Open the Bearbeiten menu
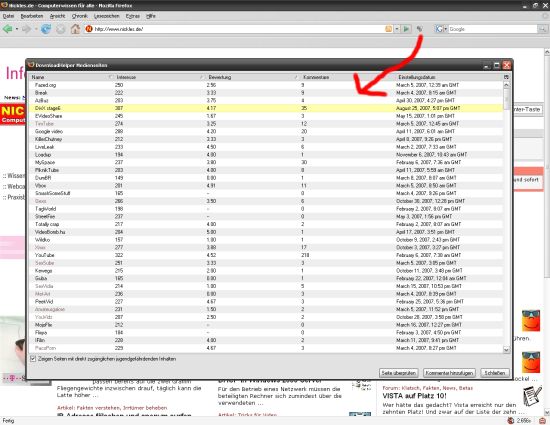Image resolution: width=550 pixels, height=425 pixels. (x=32, y=16)
